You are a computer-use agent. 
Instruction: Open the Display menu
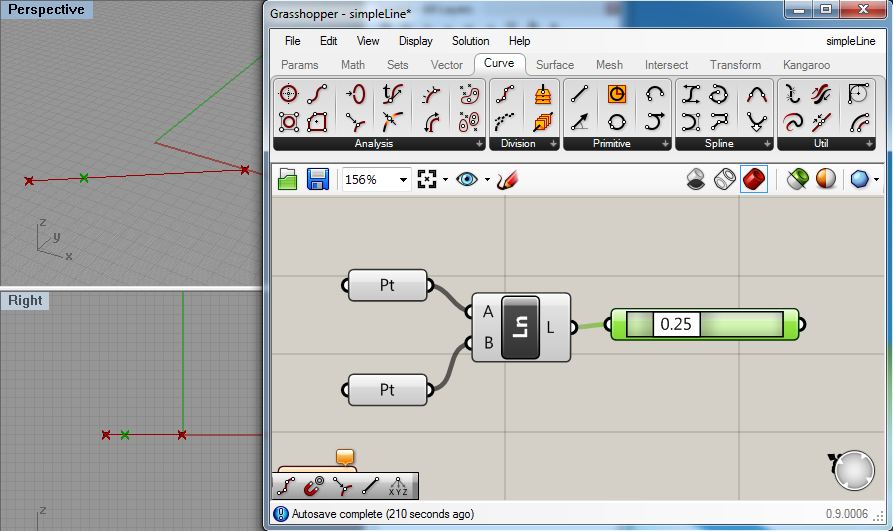[x=415, y=41]
